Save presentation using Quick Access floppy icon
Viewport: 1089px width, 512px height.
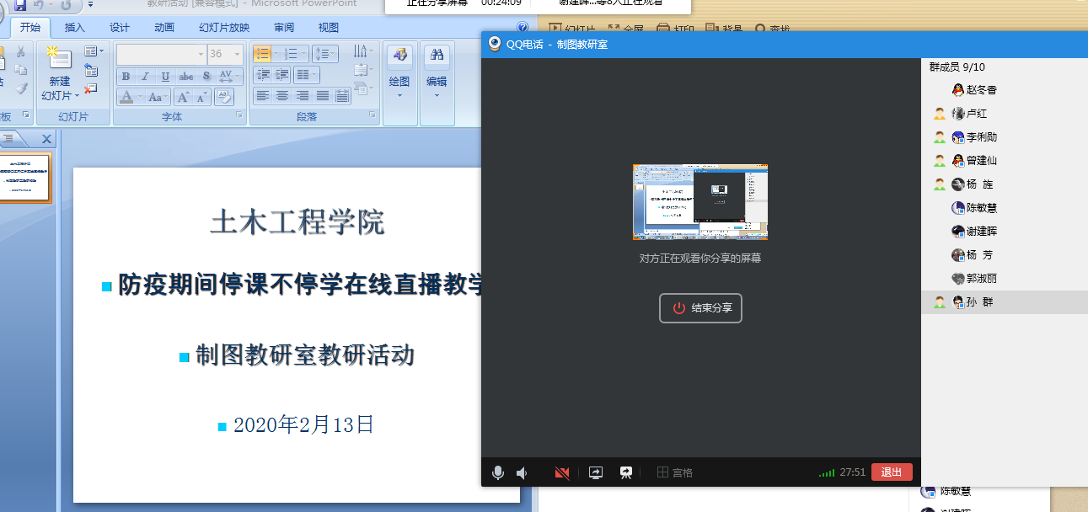[x=19, y=5]
